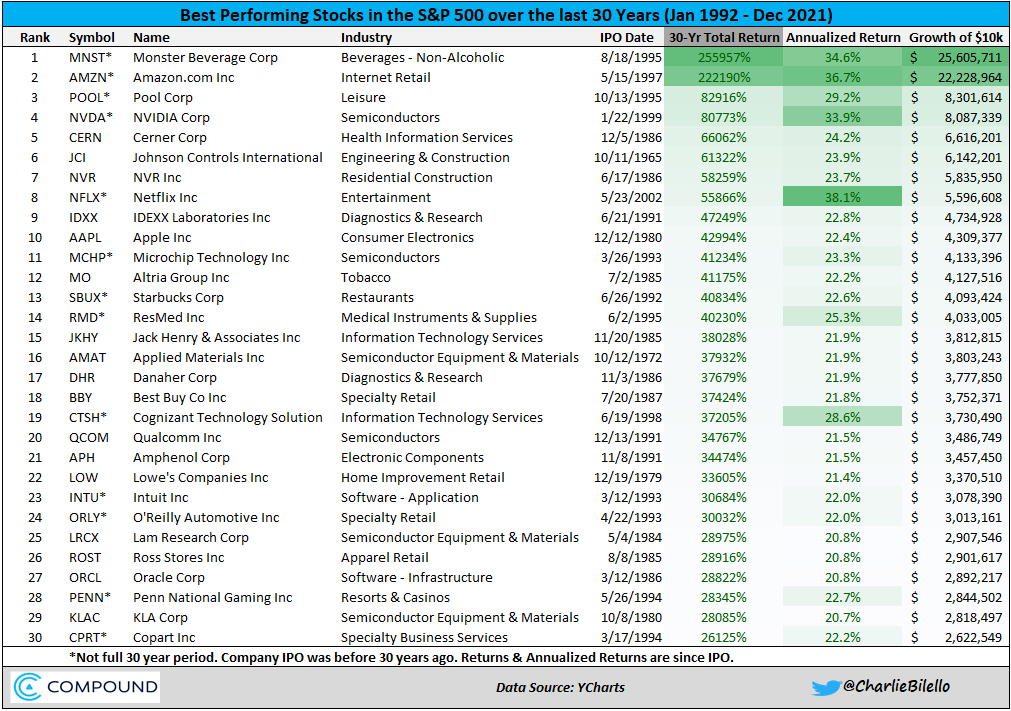Image resolution: width=1011 pixels, height=711 pixels.
Task: Click the Entertainment industry cell
Action: pyautogui.click(x=386, y=197)
